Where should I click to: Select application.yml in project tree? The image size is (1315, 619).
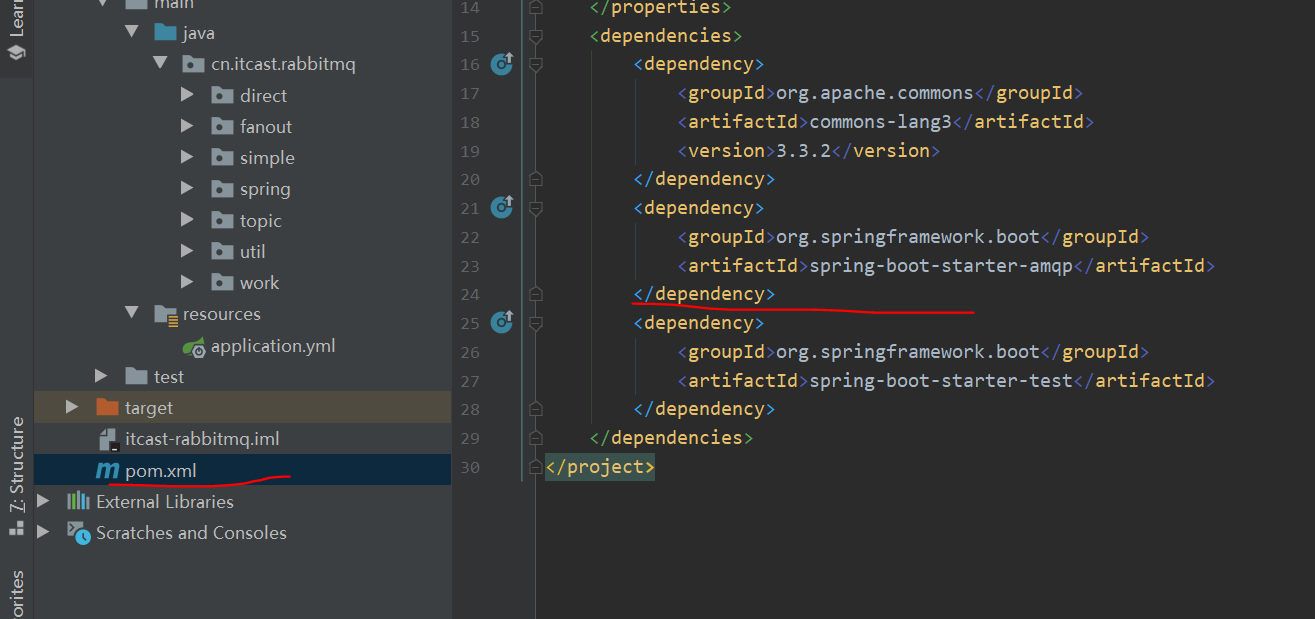pos(243,346)
